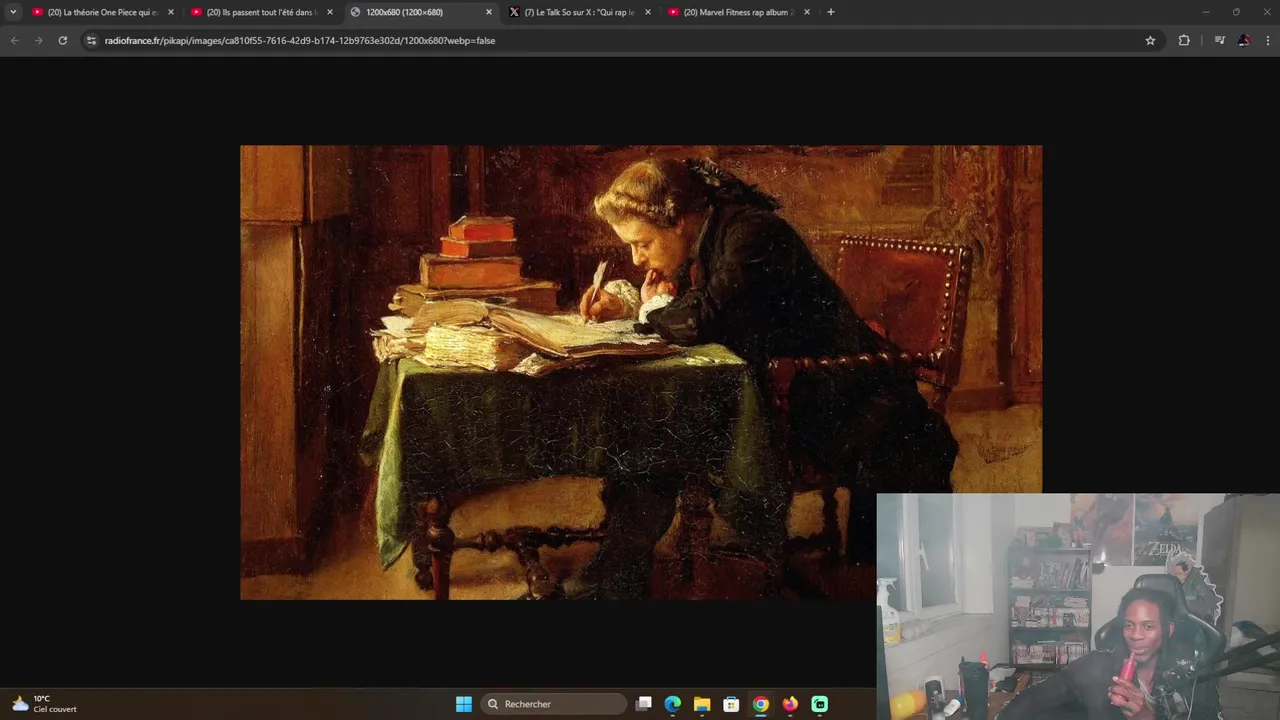
Task: Go back to the previous page
Action: [14, 40]
